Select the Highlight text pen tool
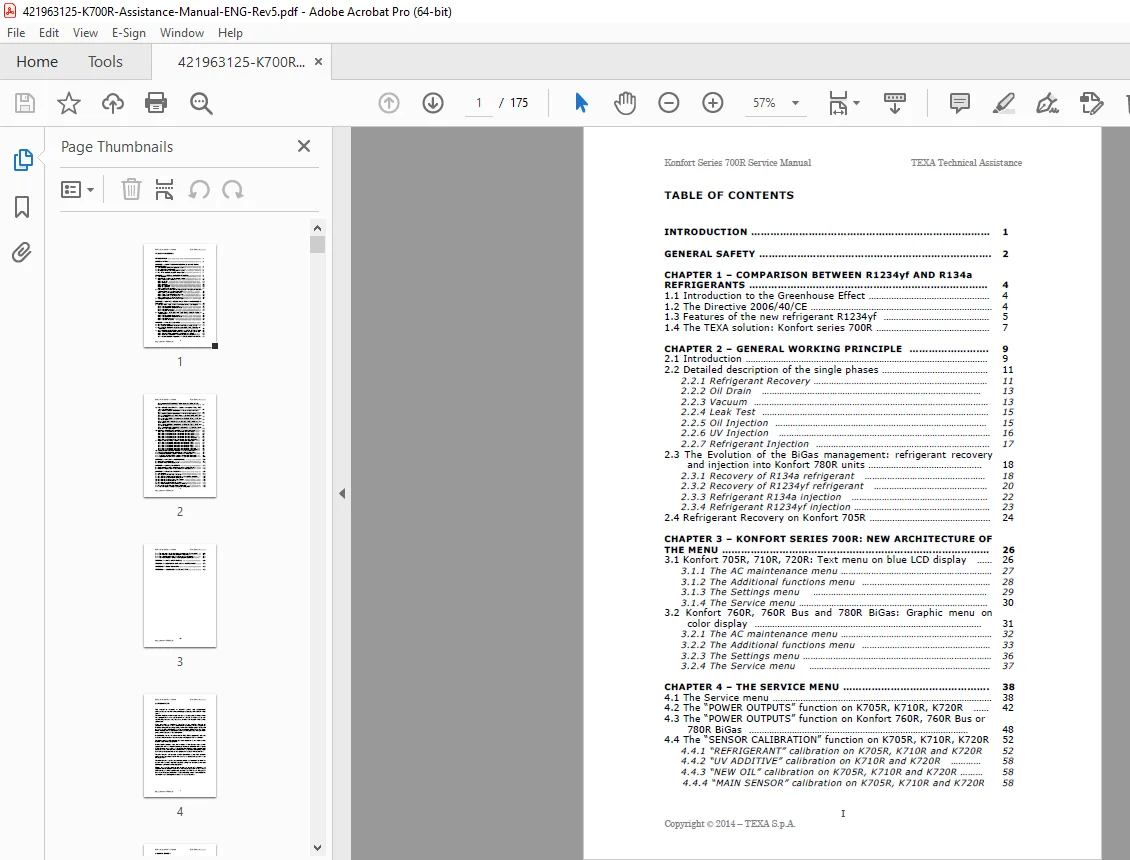This screenshot has width=1130, height=860. pos(1004,103)
